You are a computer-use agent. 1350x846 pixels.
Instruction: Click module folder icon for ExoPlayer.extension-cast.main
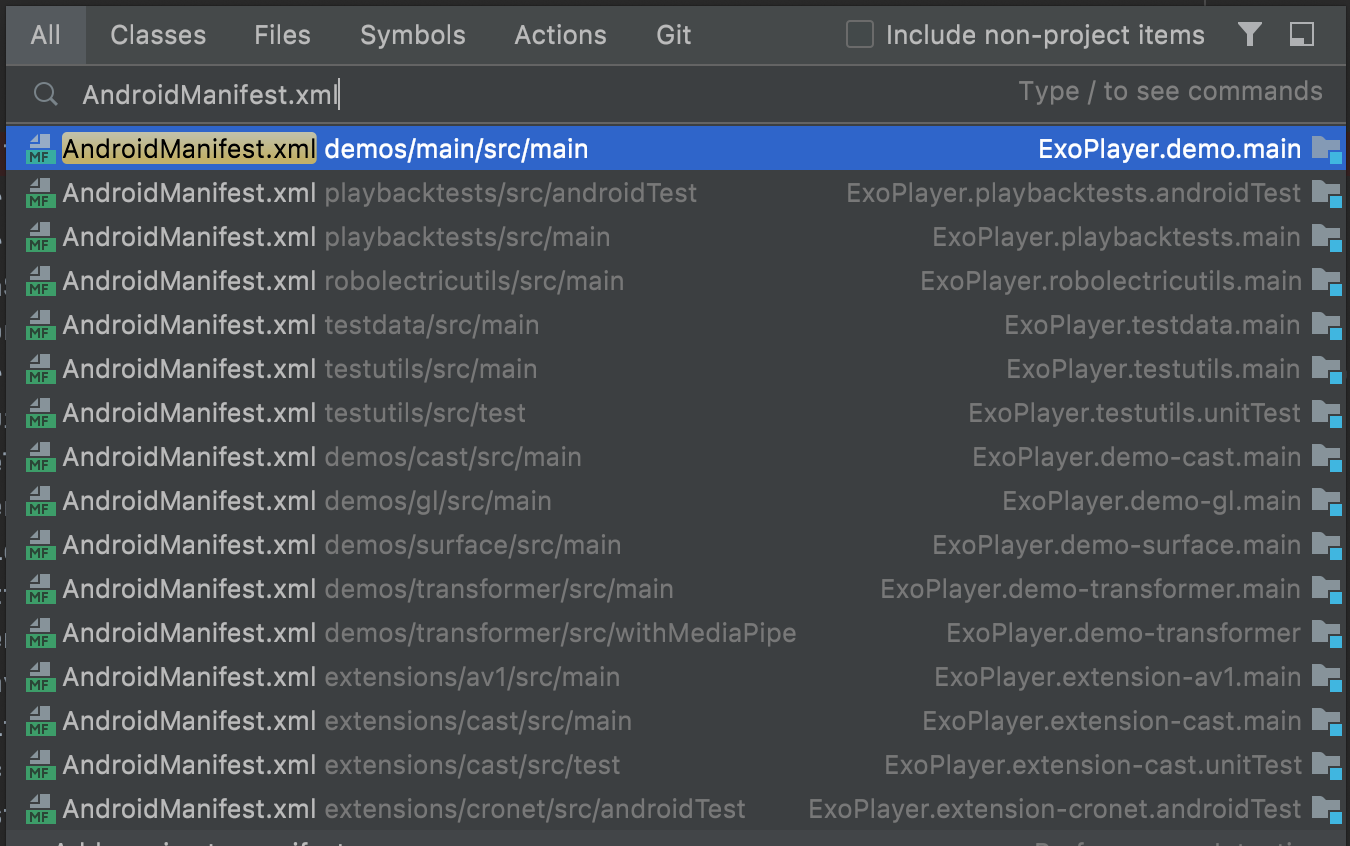1326,722
